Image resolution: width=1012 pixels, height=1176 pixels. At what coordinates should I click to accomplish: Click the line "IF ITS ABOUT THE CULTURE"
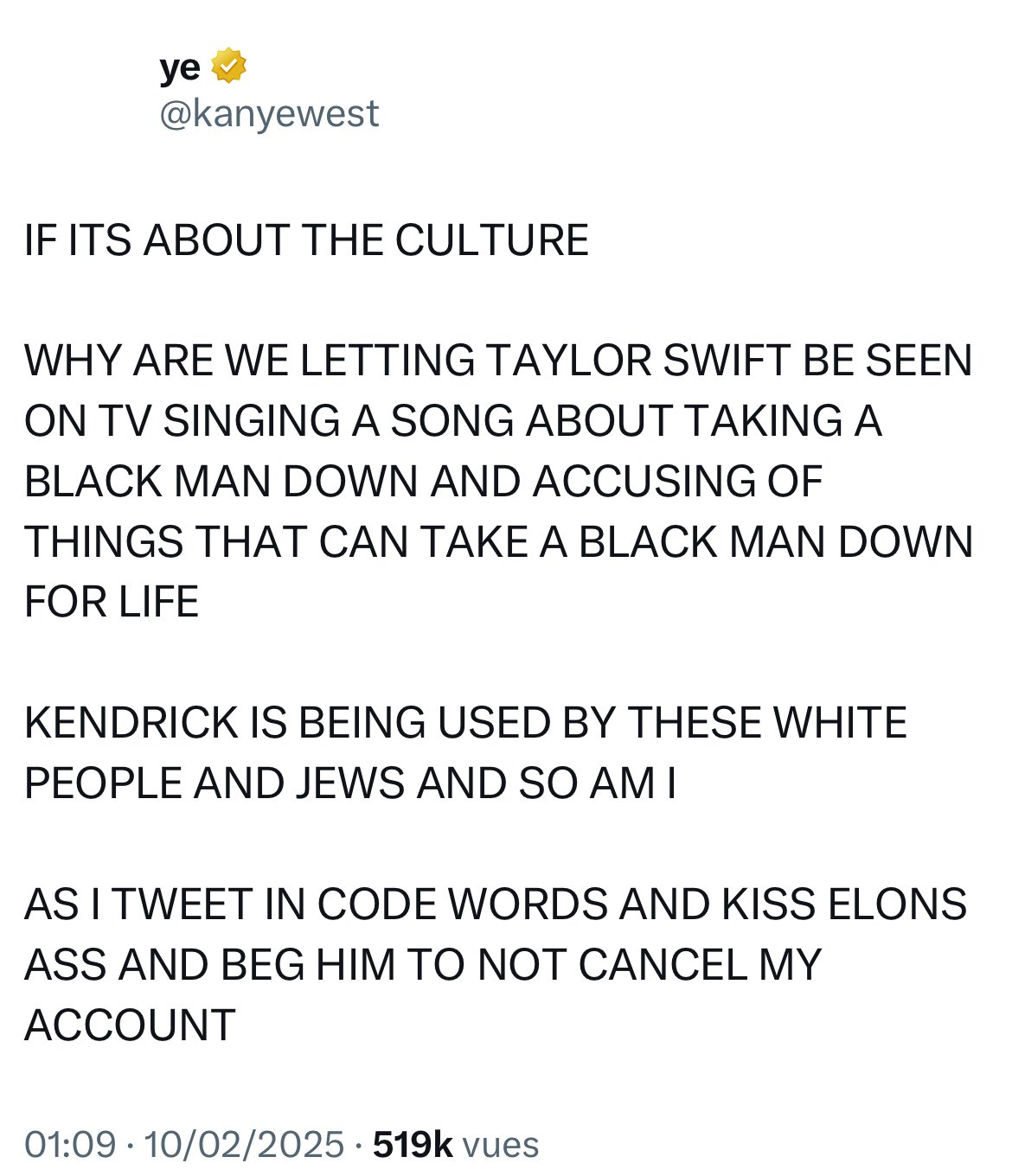coord(306,240)
